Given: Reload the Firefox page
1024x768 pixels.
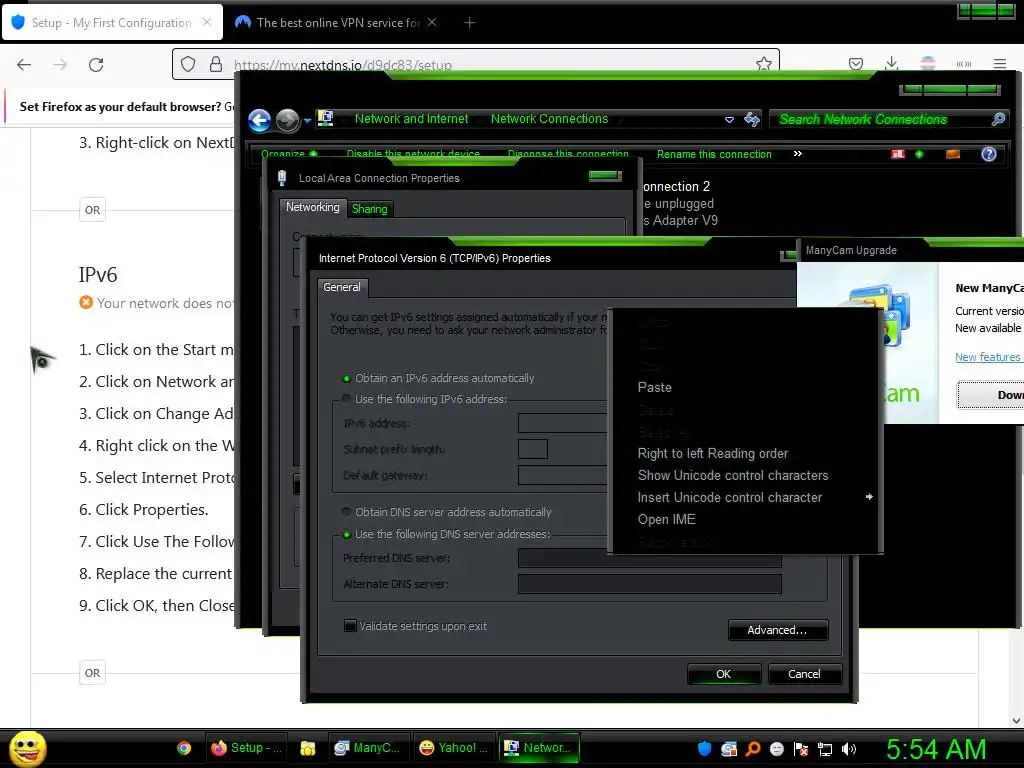Looking at the screenshot, I should 96,65.
